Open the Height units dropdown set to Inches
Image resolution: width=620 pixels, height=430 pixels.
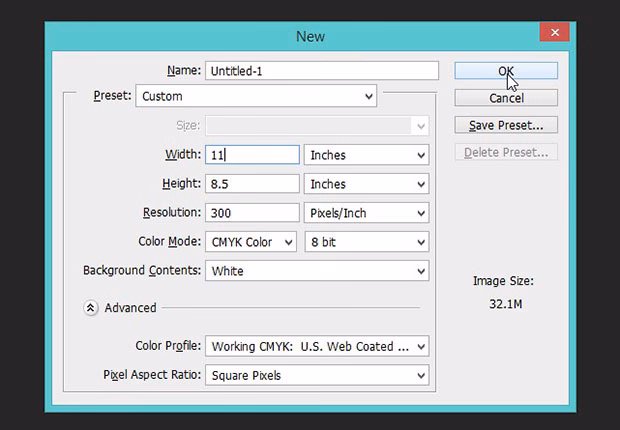tap(366, 184)
